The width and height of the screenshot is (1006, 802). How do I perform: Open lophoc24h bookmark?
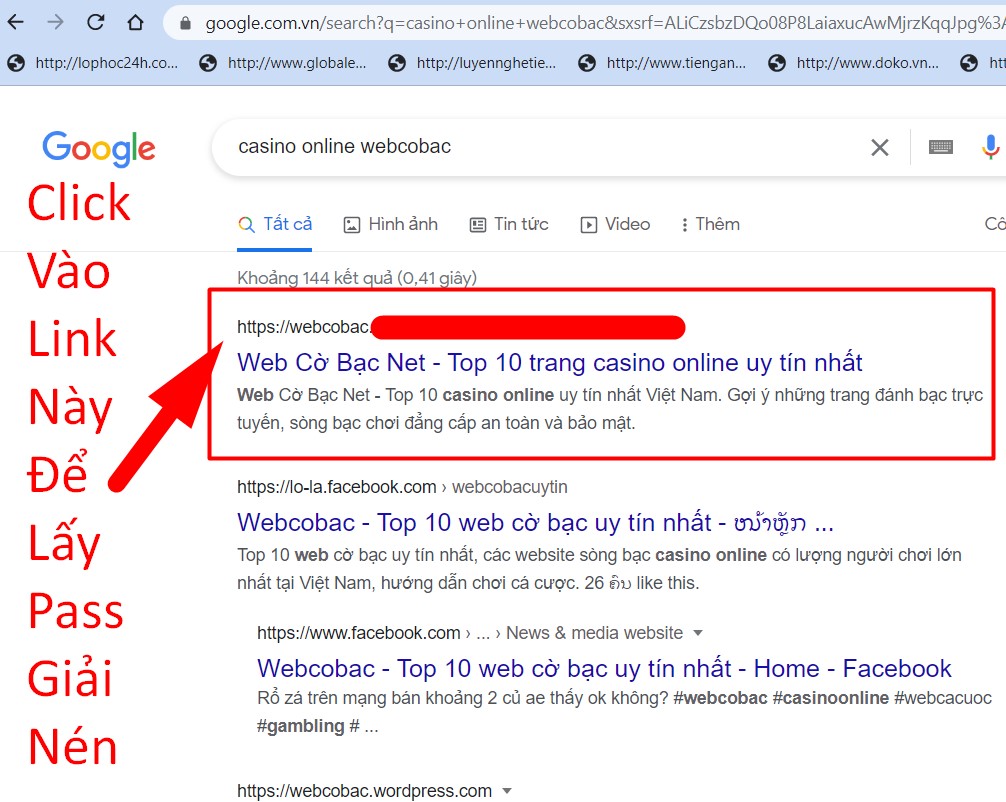point(94,63)
